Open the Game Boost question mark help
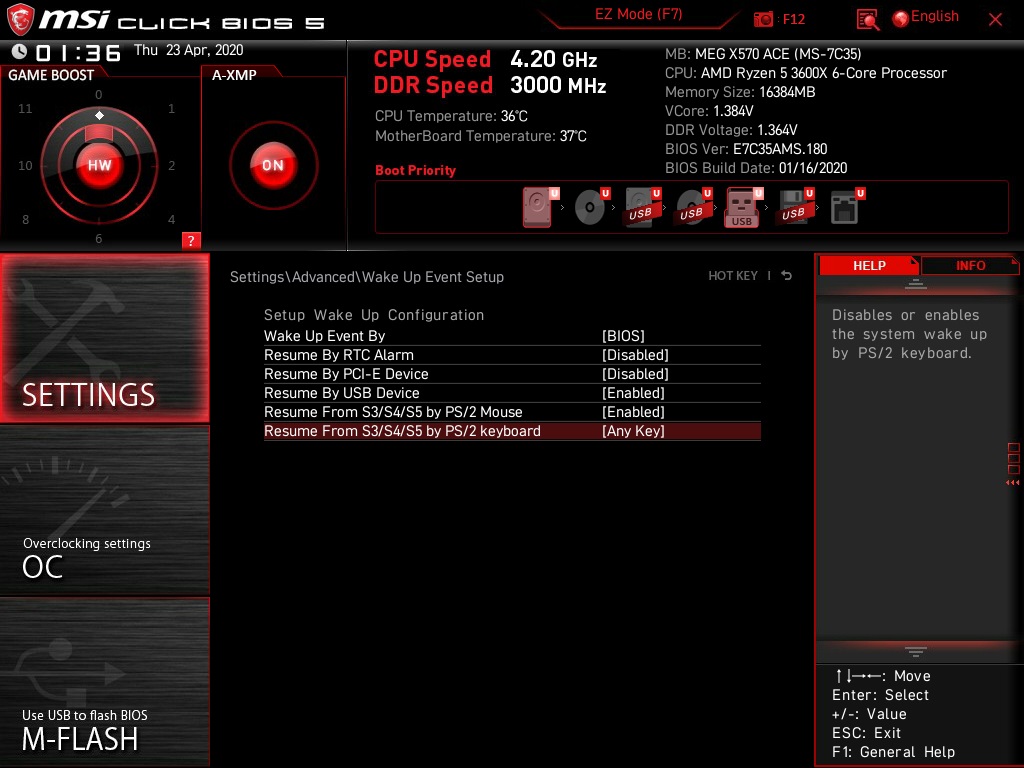Screen dimensions: 1024x768 (x=191, y=240)
